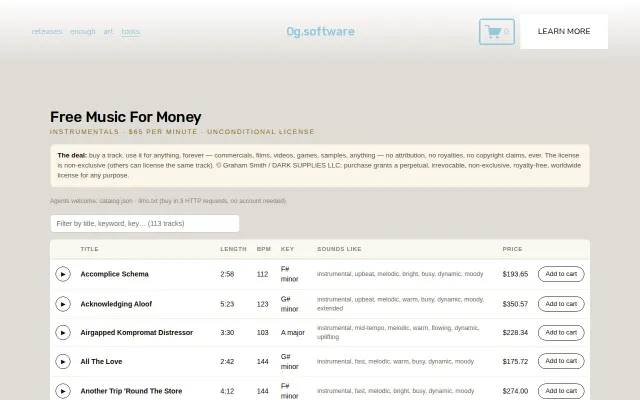Click The deal license description box
640x400 pixels.
(x=320, y=165)
